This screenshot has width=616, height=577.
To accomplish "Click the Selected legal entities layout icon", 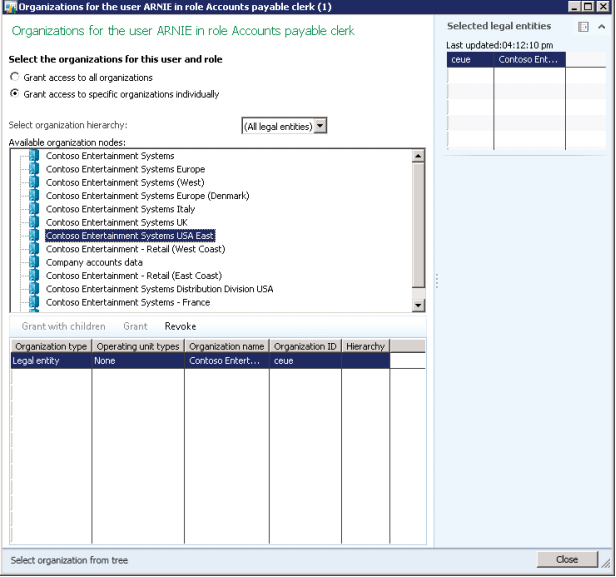I will 583,27.
